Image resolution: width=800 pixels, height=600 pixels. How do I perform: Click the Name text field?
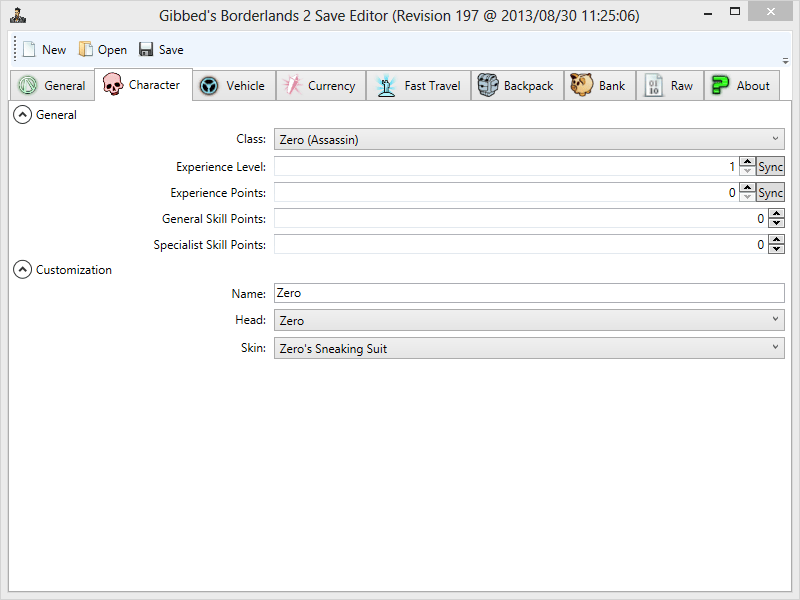(x=528, y=293)
